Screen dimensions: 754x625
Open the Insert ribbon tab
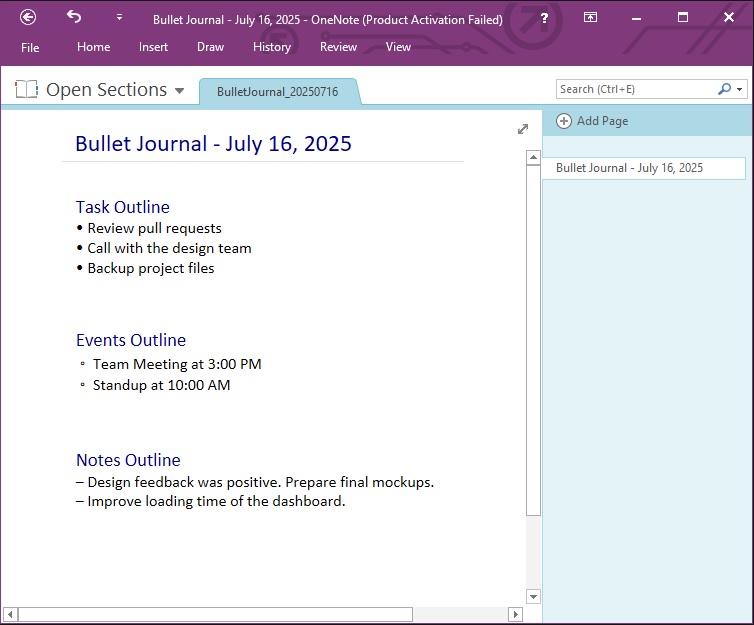pos(153,47)
